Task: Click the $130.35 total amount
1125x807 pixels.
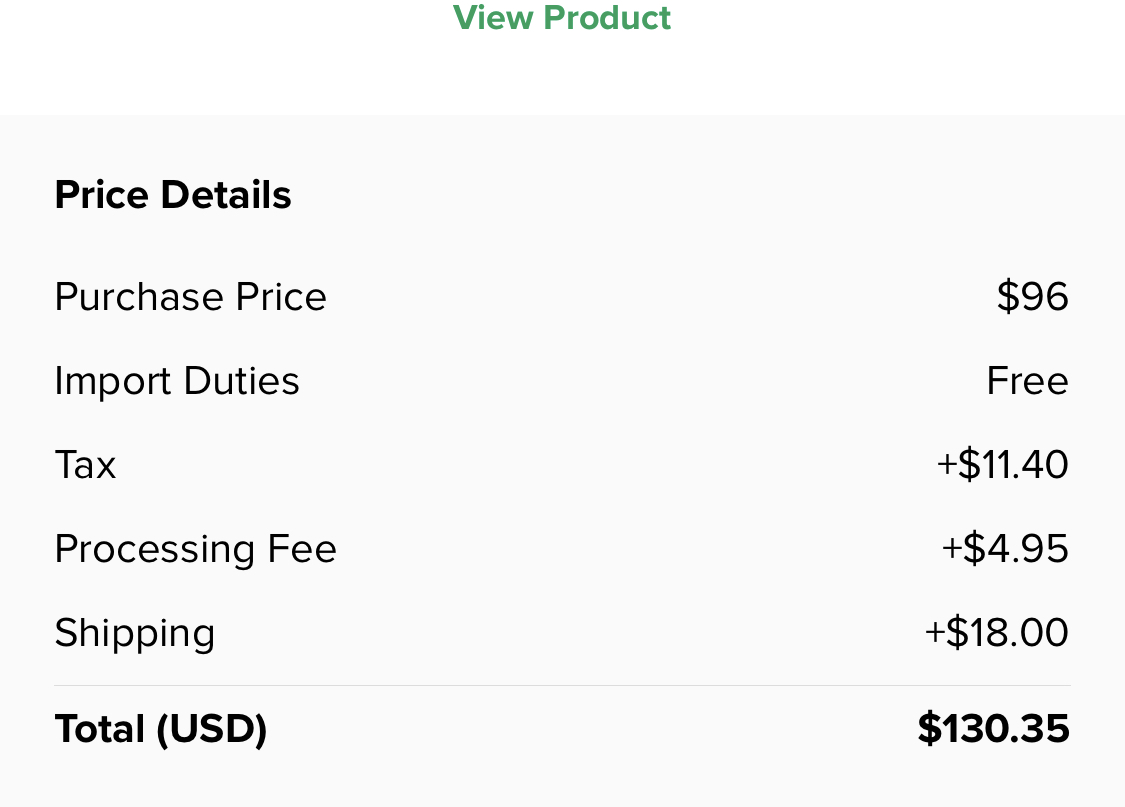Action: pyautogui.click(x=993, y=729)
